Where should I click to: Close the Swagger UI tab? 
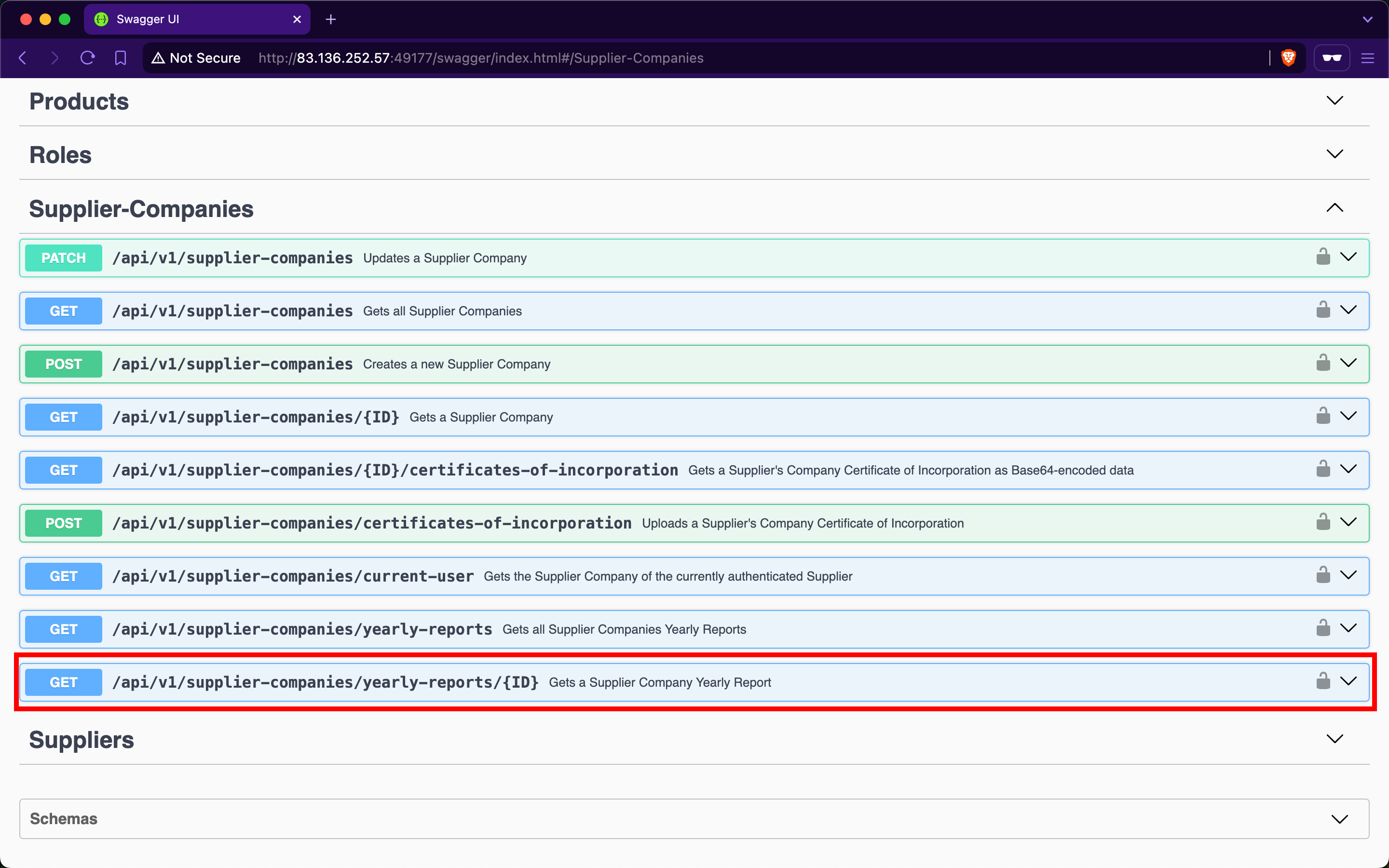pyautogui.click(x=297, y=19)
